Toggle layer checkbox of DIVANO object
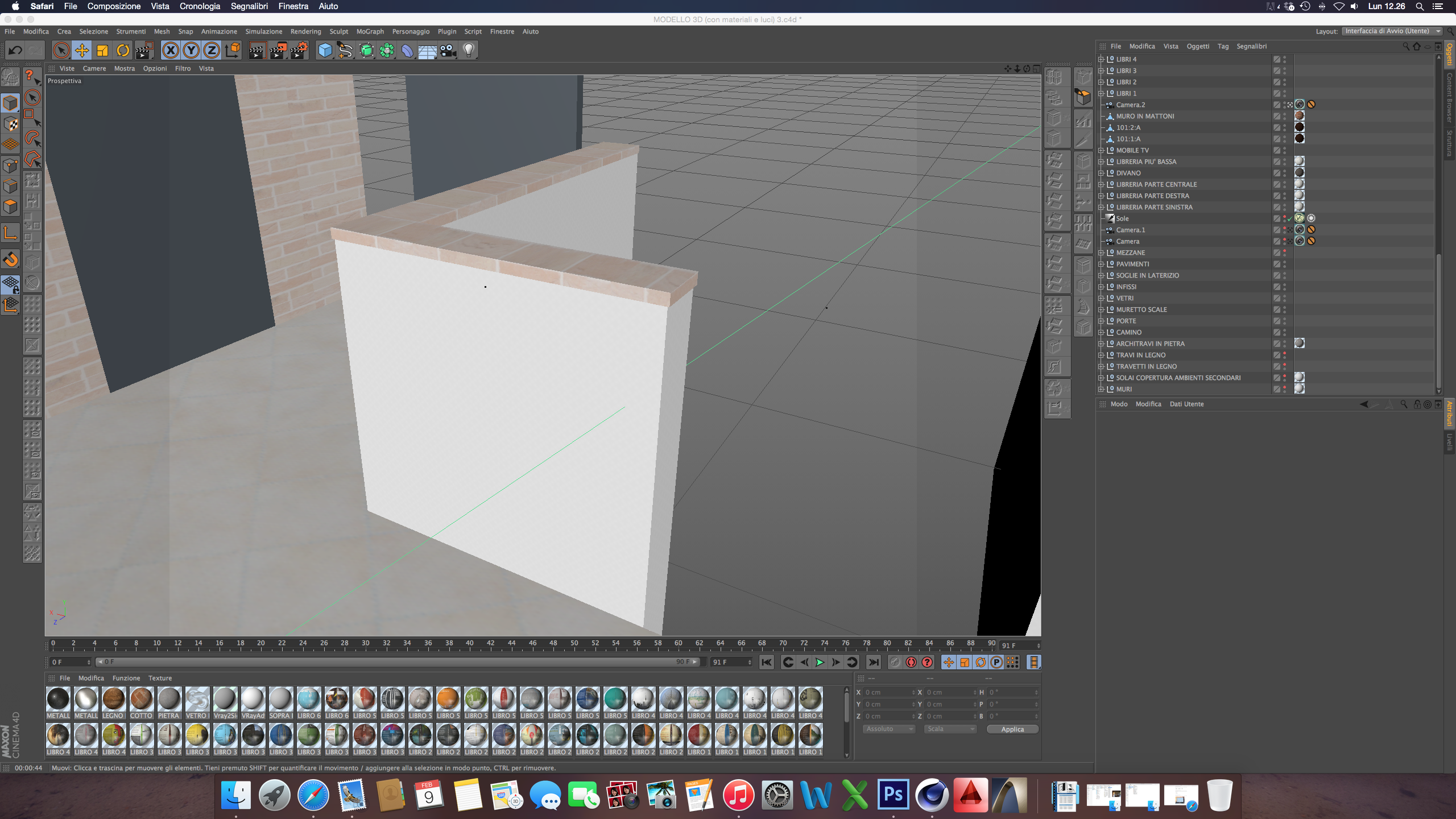This screenshot has width=1456, height=819. tap(1276, 173)
